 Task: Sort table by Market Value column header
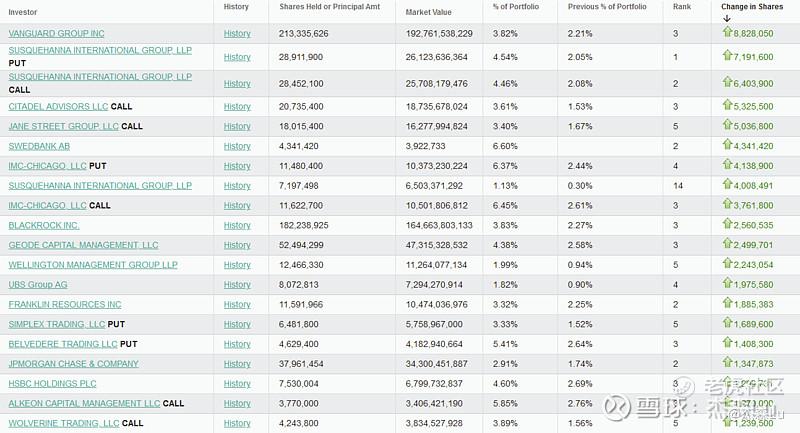click(429, 12)
